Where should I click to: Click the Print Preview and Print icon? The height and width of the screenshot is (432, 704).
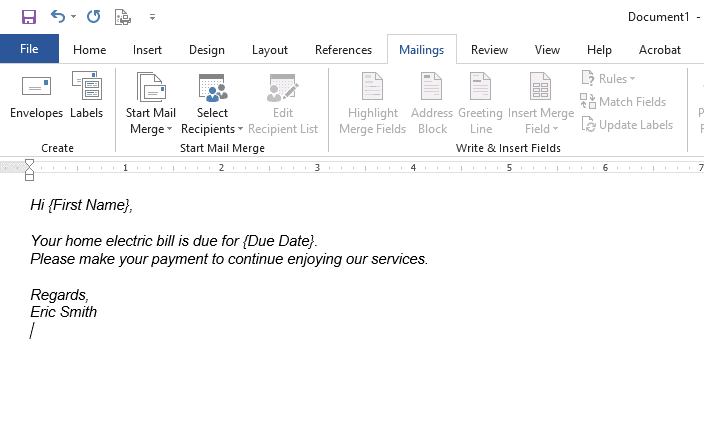[x=123, y=17]
